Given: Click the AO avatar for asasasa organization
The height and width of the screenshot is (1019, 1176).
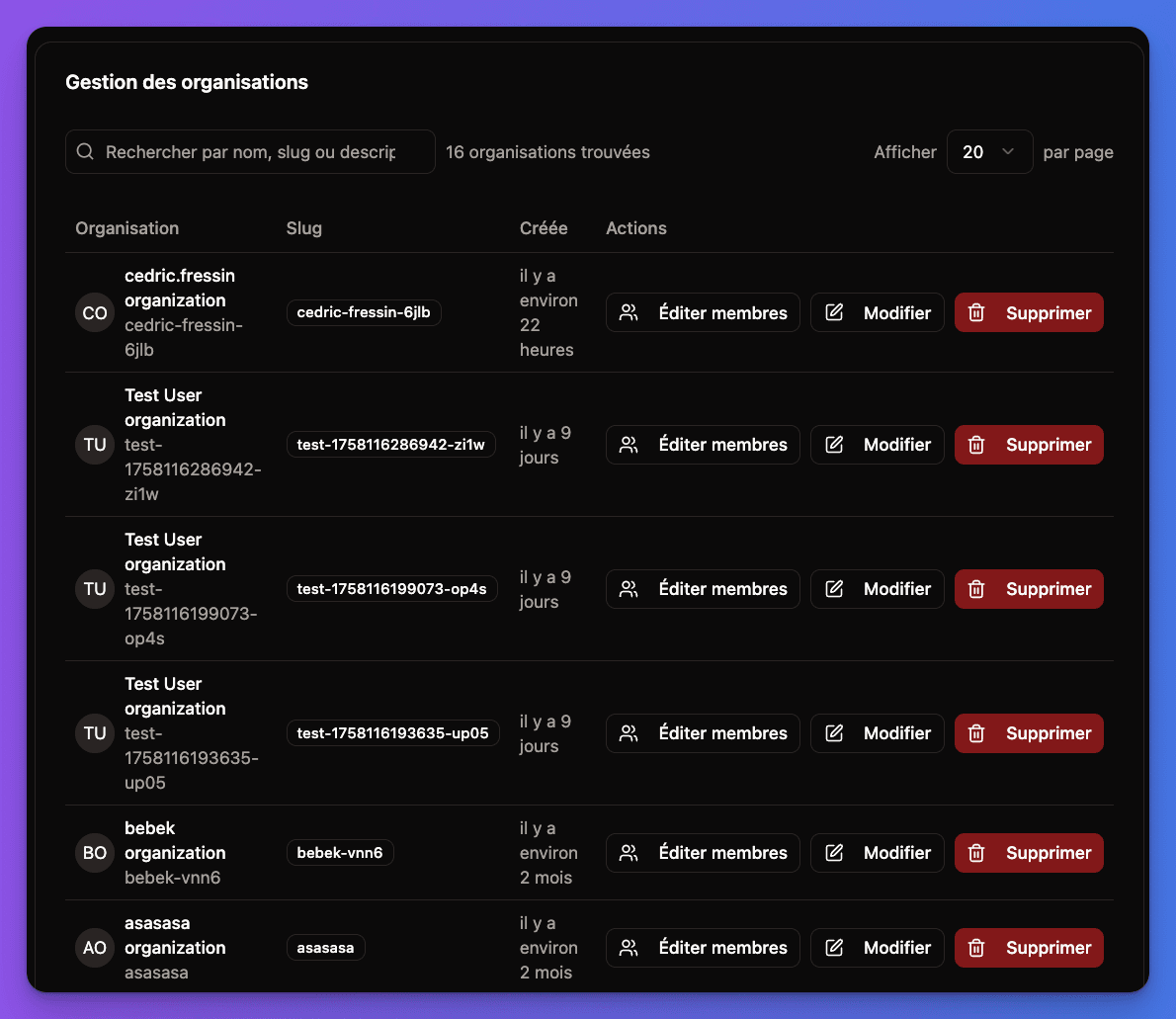Looking at the screenshot, I should click(x=94, y=947).
